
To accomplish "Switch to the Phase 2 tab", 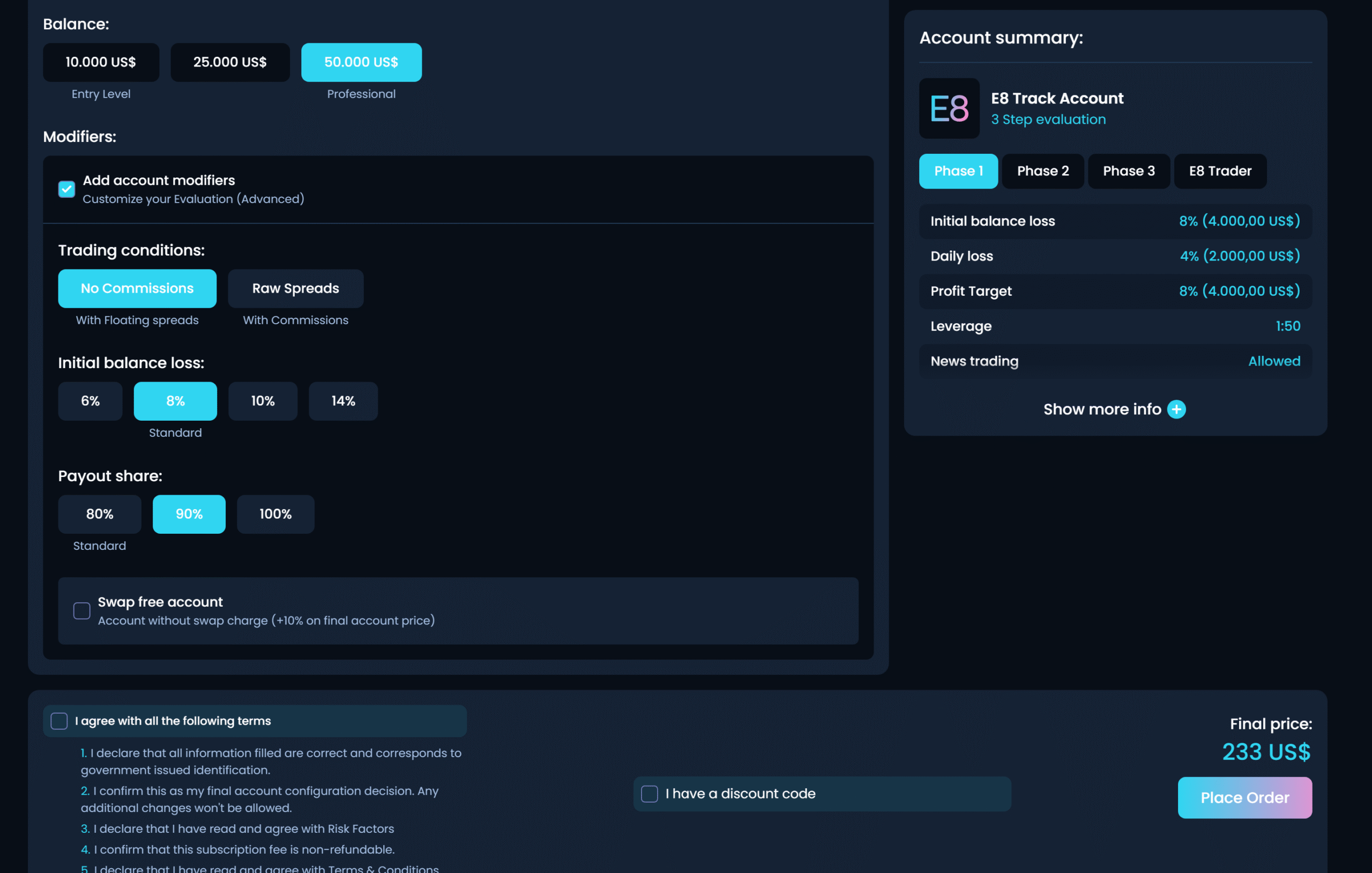I will tap(1043, 171).
